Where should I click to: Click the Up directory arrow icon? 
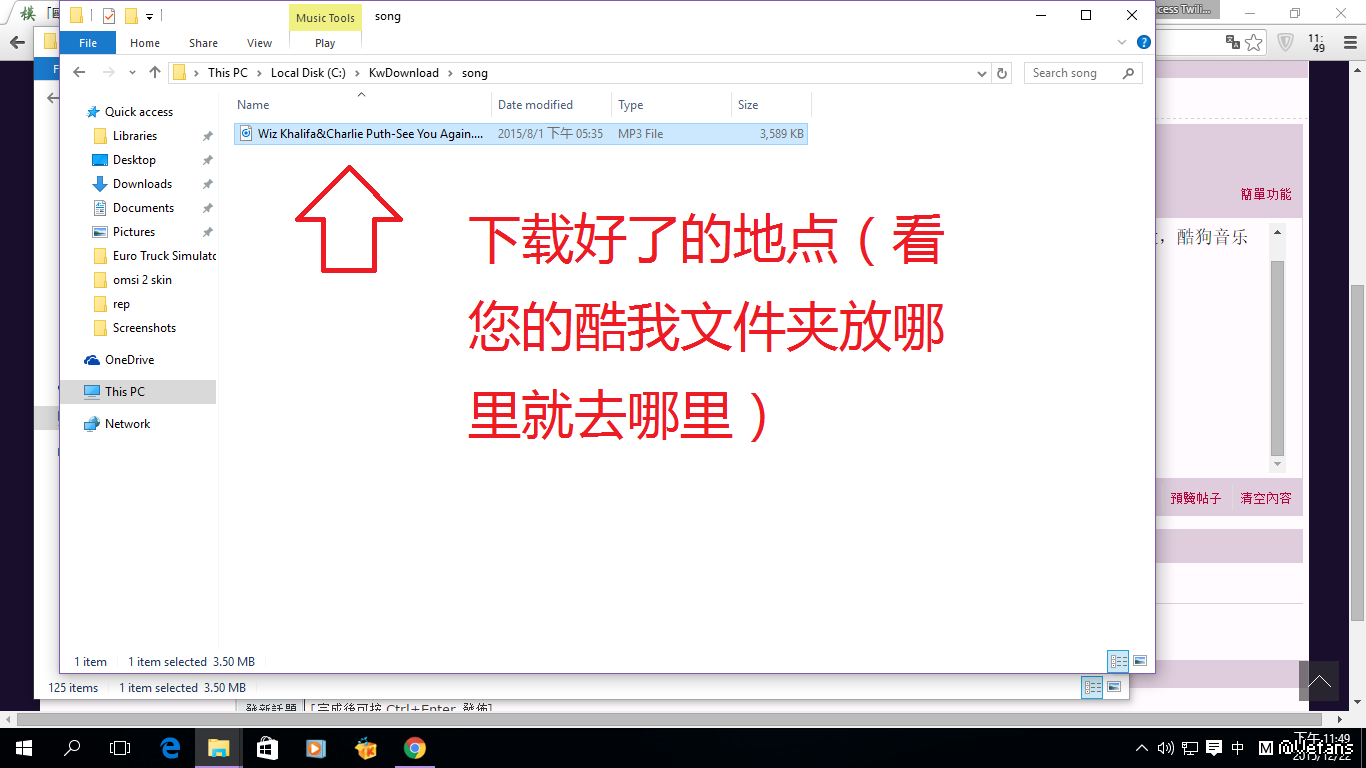(x=155, y=73)
